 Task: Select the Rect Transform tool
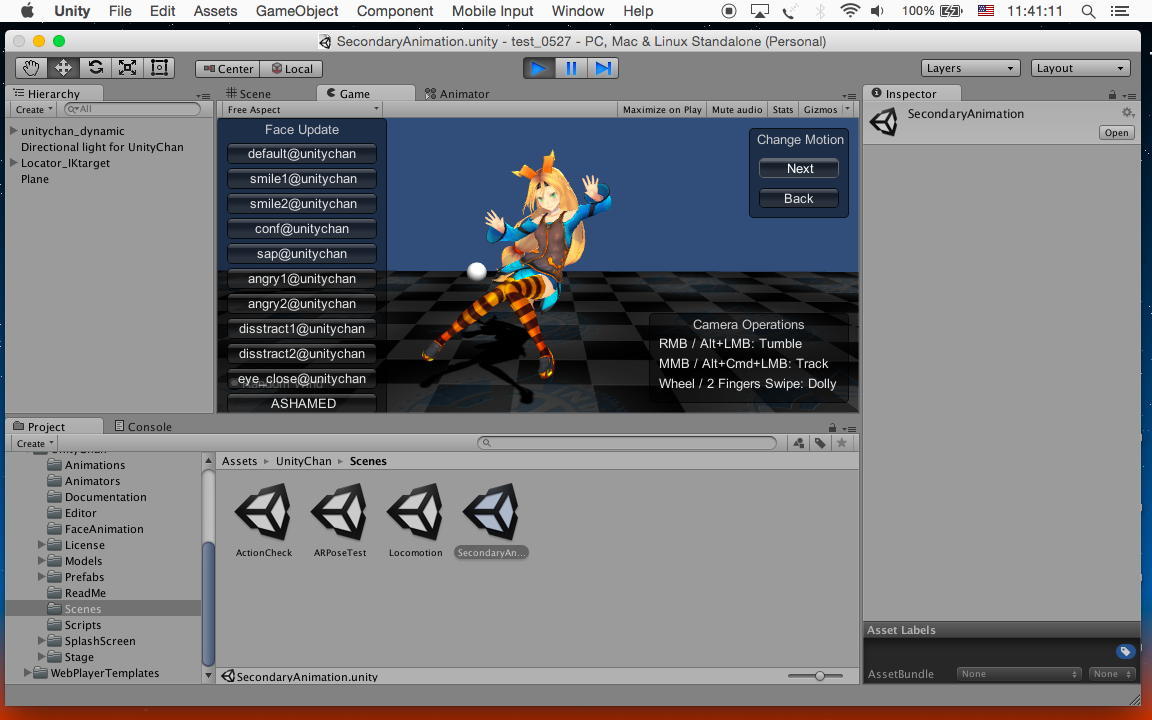[159, 68]
